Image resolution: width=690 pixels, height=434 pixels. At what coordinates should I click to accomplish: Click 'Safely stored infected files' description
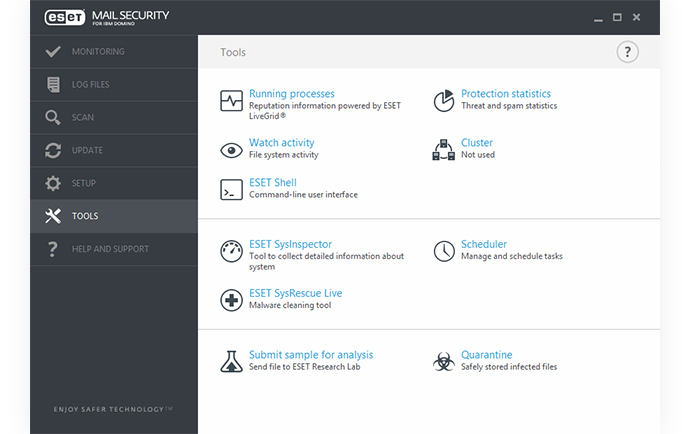(x=509, y=367)
